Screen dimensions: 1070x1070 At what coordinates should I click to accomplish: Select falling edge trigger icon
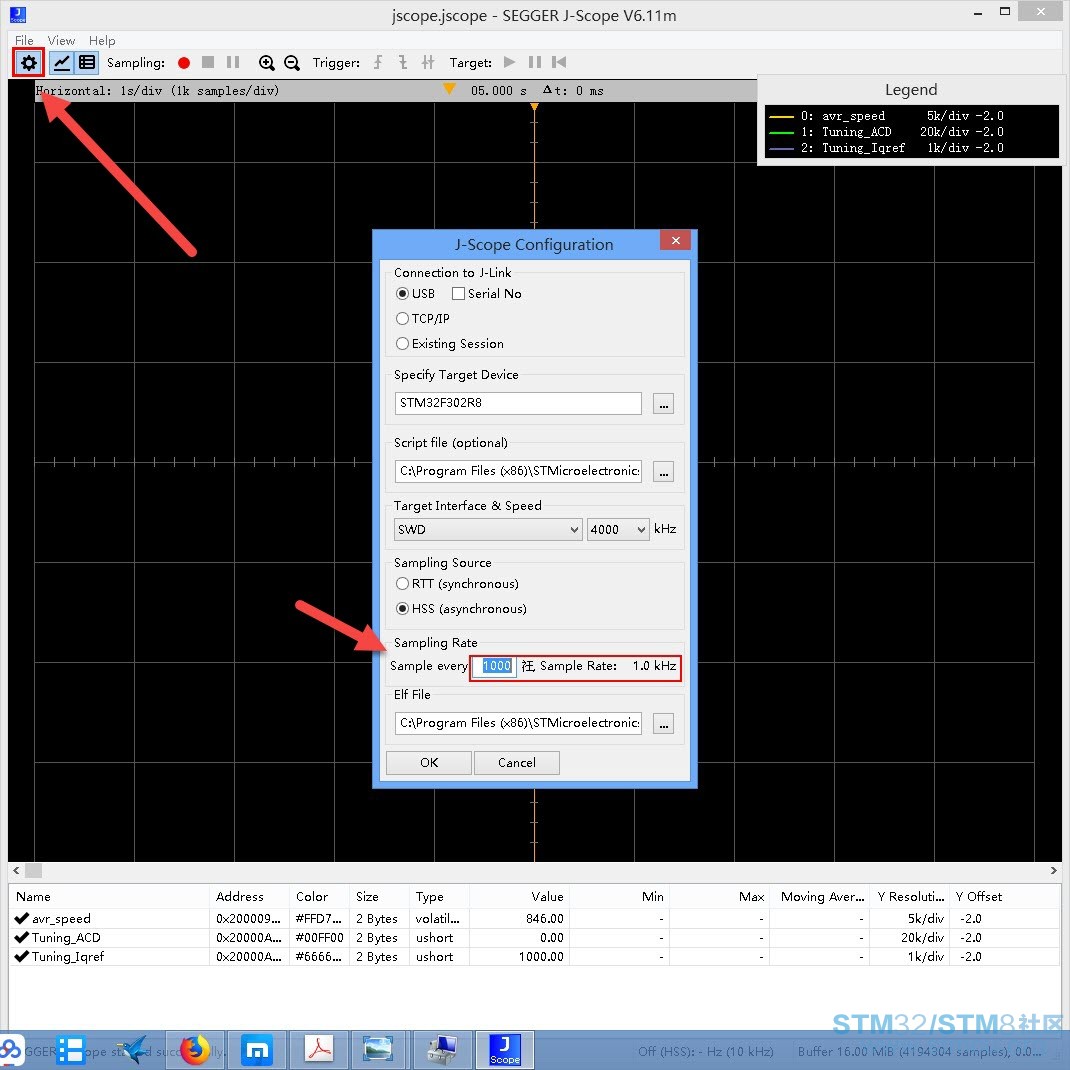[x=403, y=62]
